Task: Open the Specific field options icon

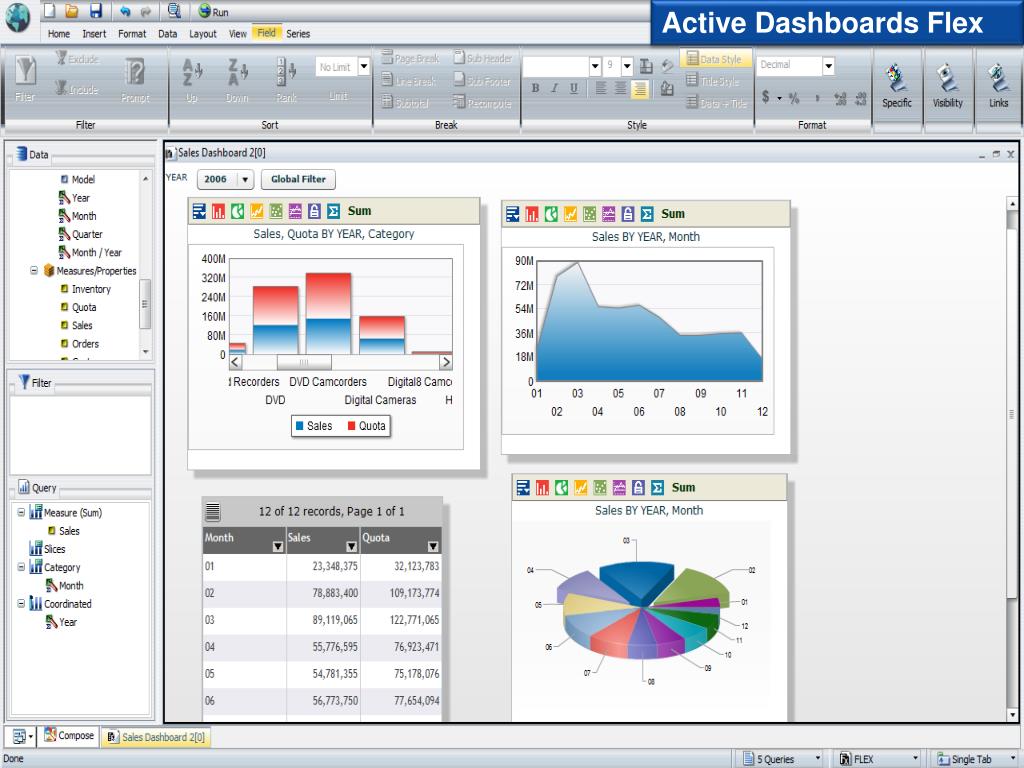Action: pyautogui.click(x=896, y=86)
